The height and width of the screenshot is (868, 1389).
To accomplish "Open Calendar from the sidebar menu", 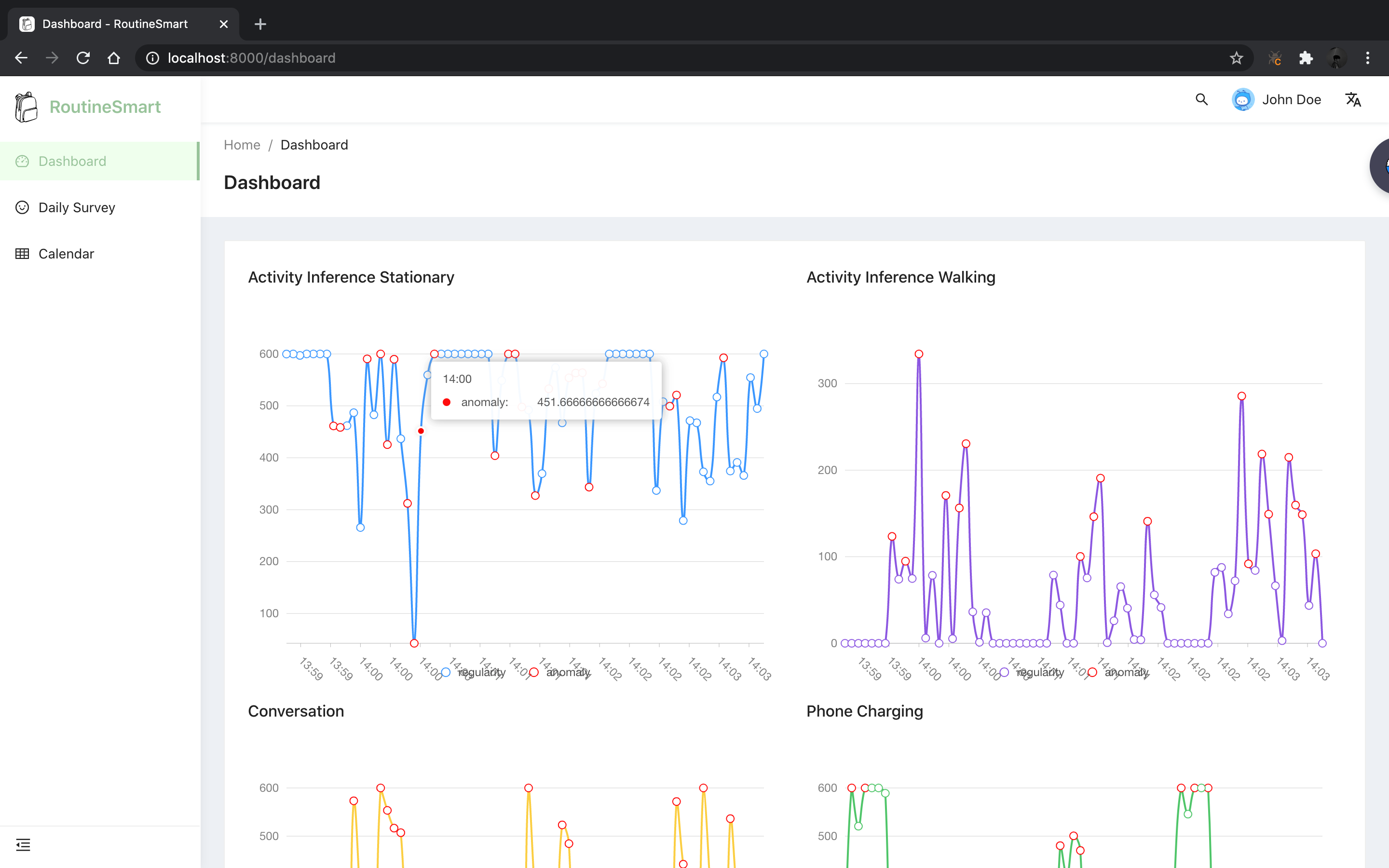I will tap(66, 254).
